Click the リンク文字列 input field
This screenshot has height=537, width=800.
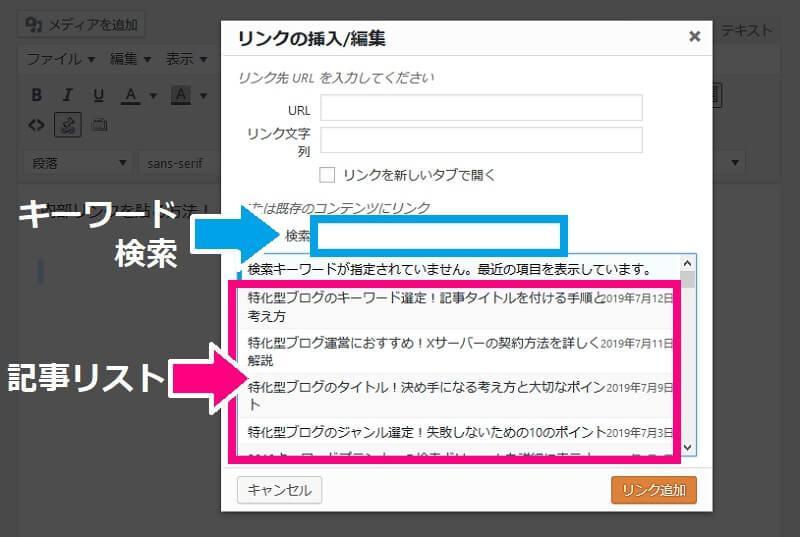[481, 140]
